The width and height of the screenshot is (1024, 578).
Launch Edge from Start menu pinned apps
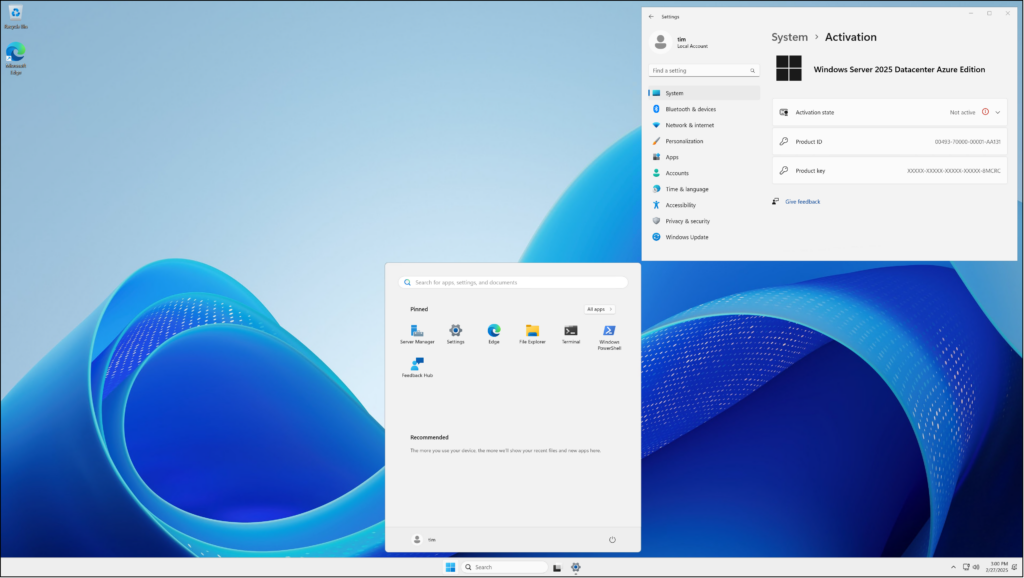[494, 334]
